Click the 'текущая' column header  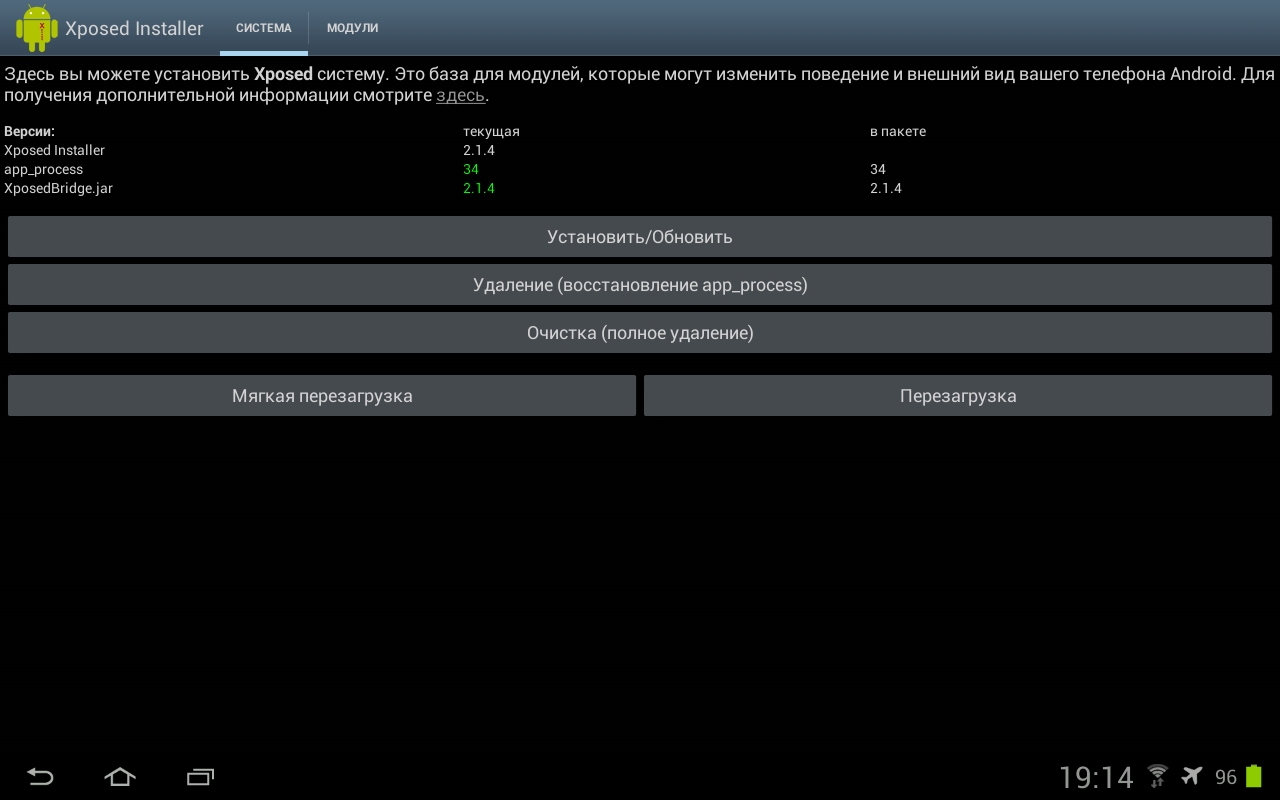click(x=491, y=131)
